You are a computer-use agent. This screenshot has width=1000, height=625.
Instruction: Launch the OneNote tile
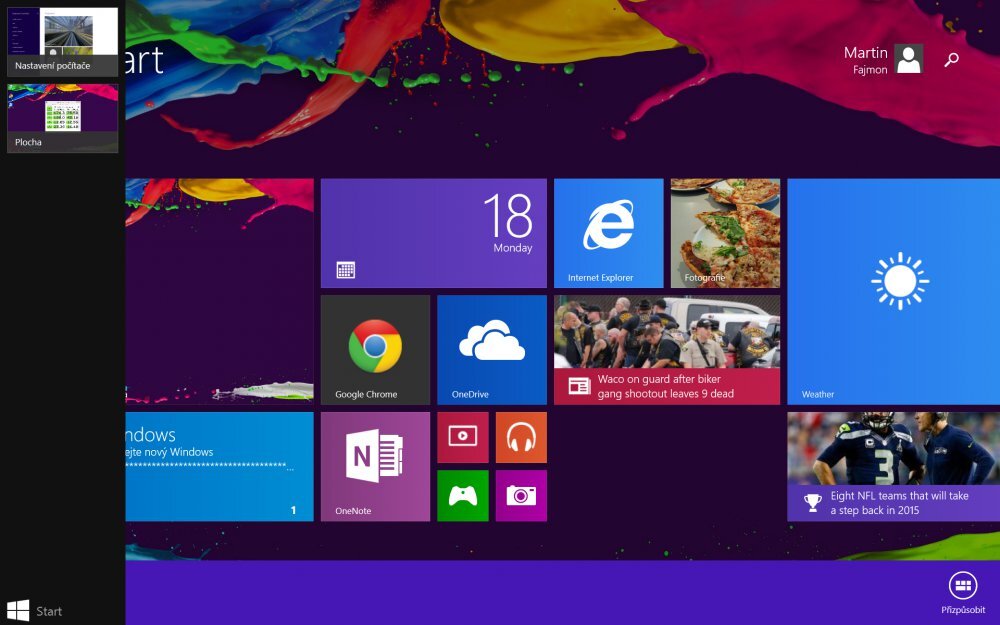[375, 466]
